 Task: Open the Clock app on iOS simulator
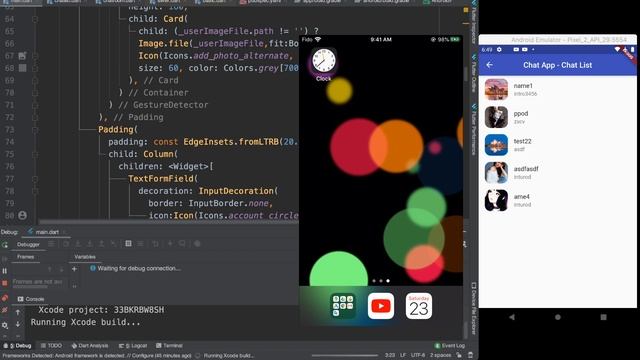(x=324, y=61)
